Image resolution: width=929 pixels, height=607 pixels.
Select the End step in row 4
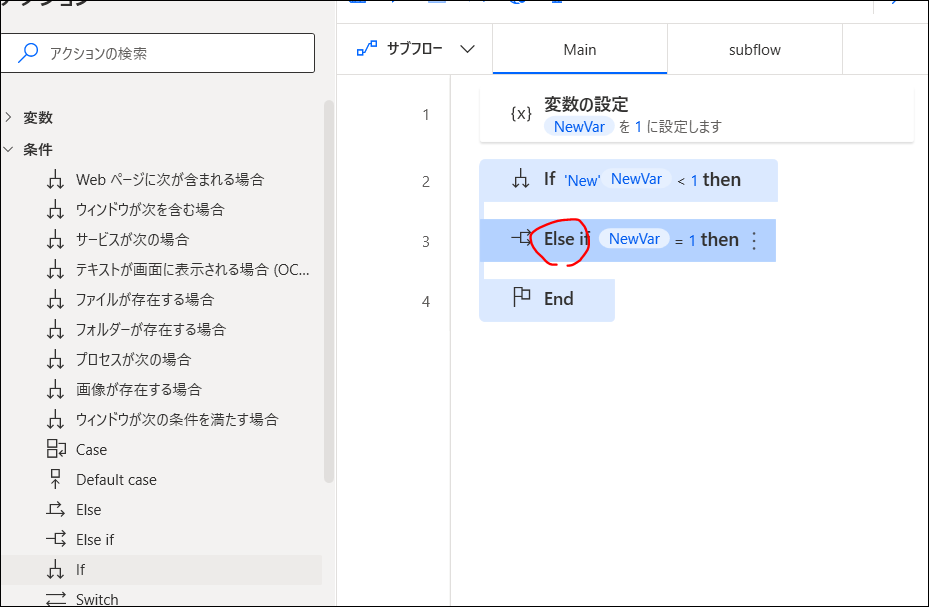click(547, 300)
